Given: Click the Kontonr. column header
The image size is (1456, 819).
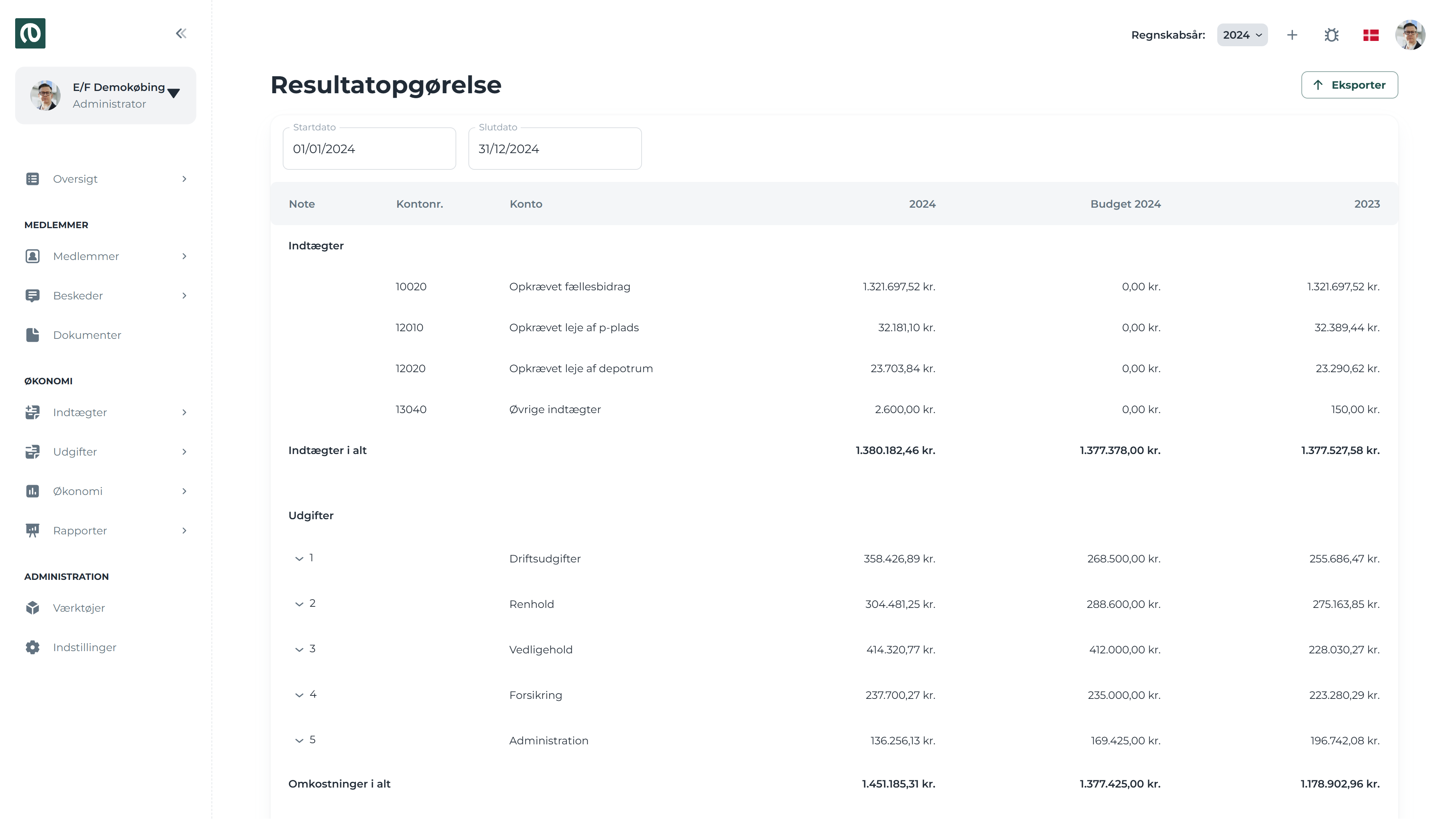Looking at the screenshot, I should pos(420,204).
